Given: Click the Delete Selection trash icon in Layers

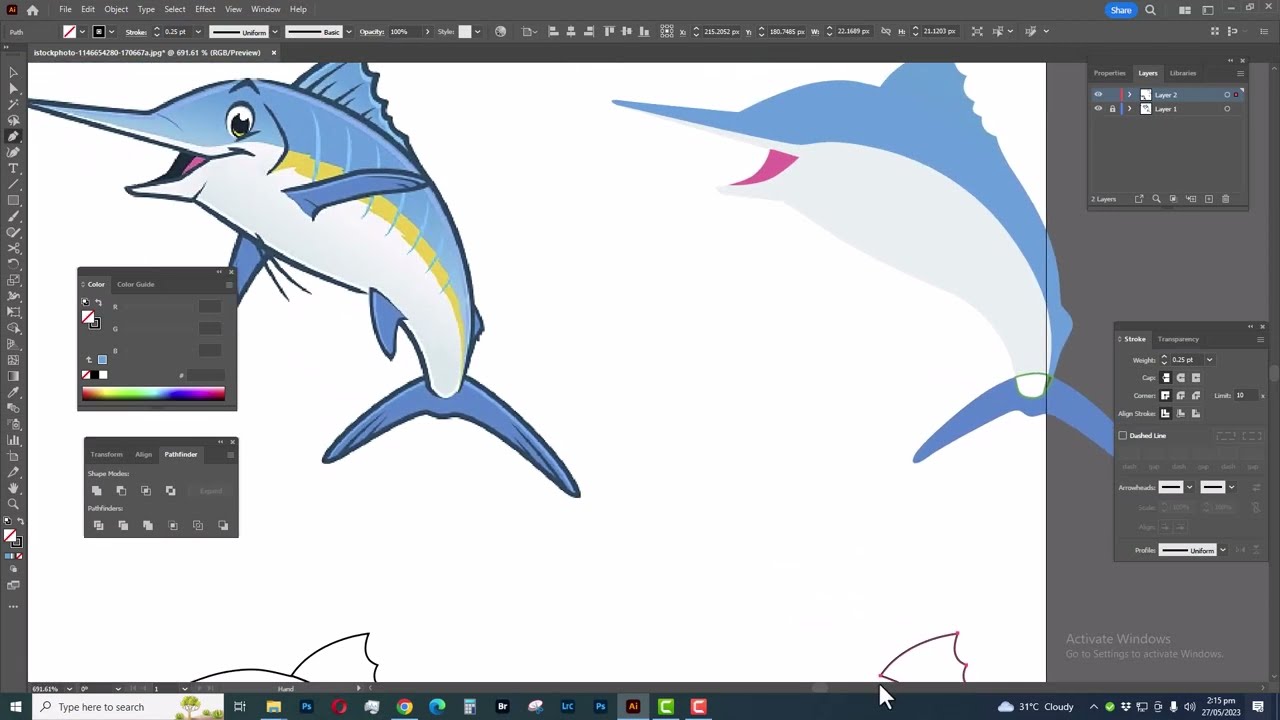Looking at the screenshot, I should (1226, 199).
